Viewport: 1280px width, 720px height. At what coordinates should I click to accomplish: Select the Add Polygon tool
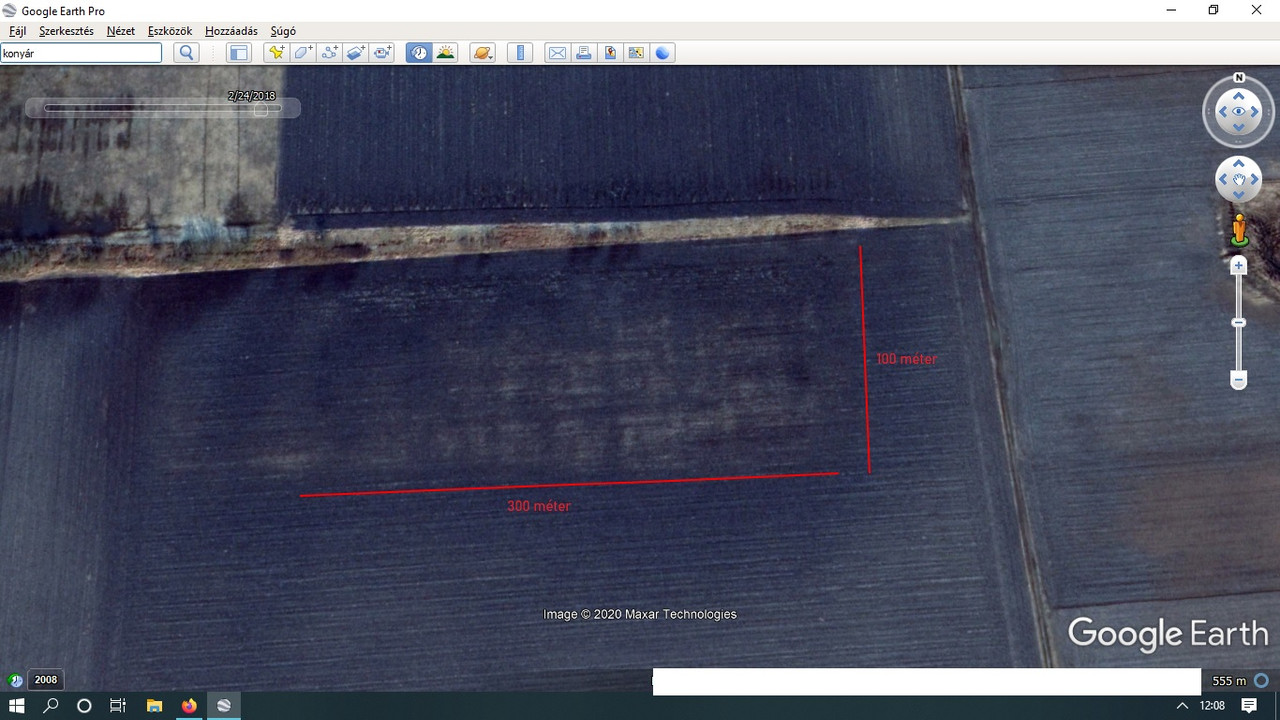coord(303,53)
